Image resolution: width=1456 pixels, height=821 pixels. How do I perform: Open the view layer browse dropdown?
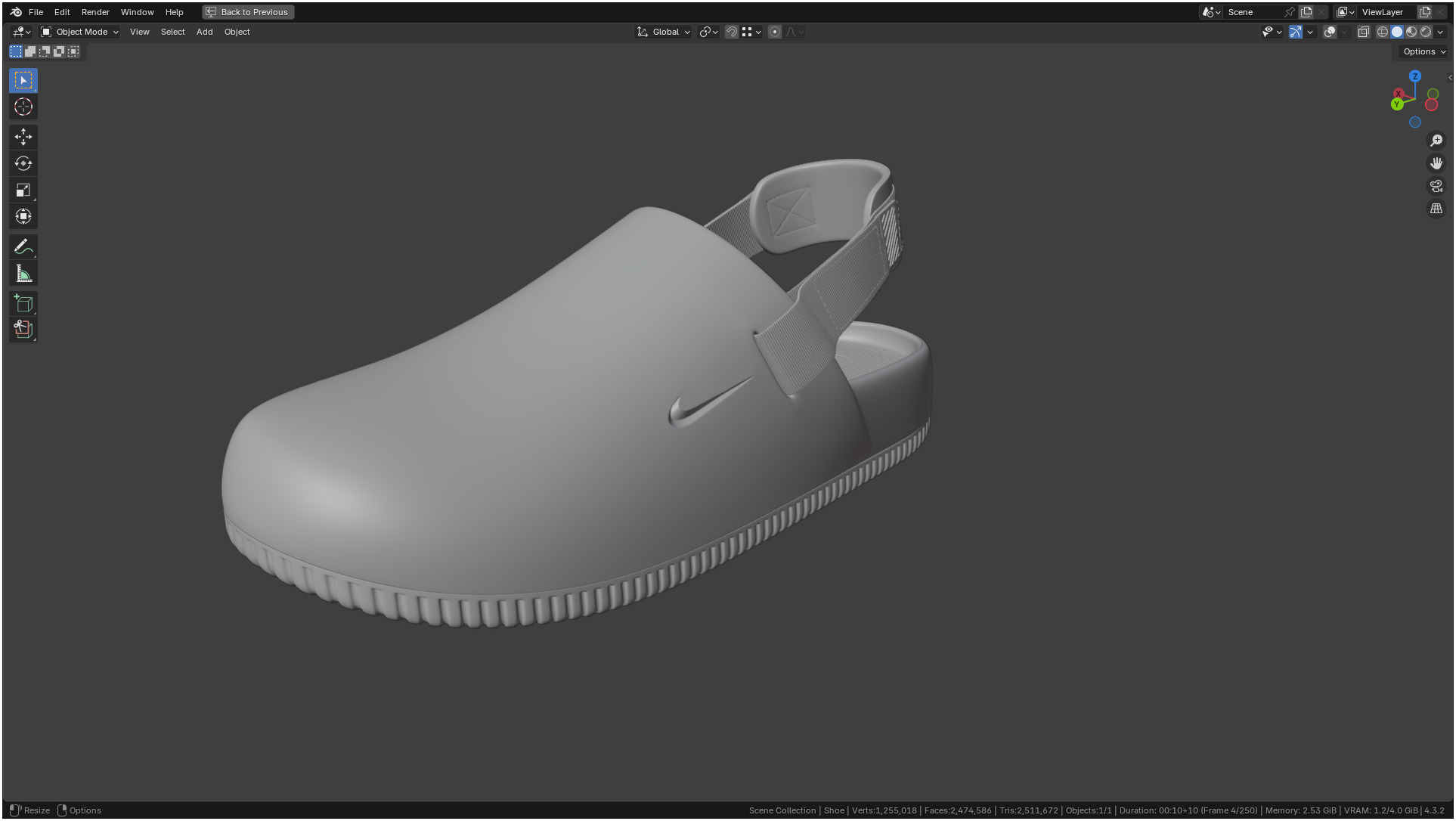[x=1346, y=12]
